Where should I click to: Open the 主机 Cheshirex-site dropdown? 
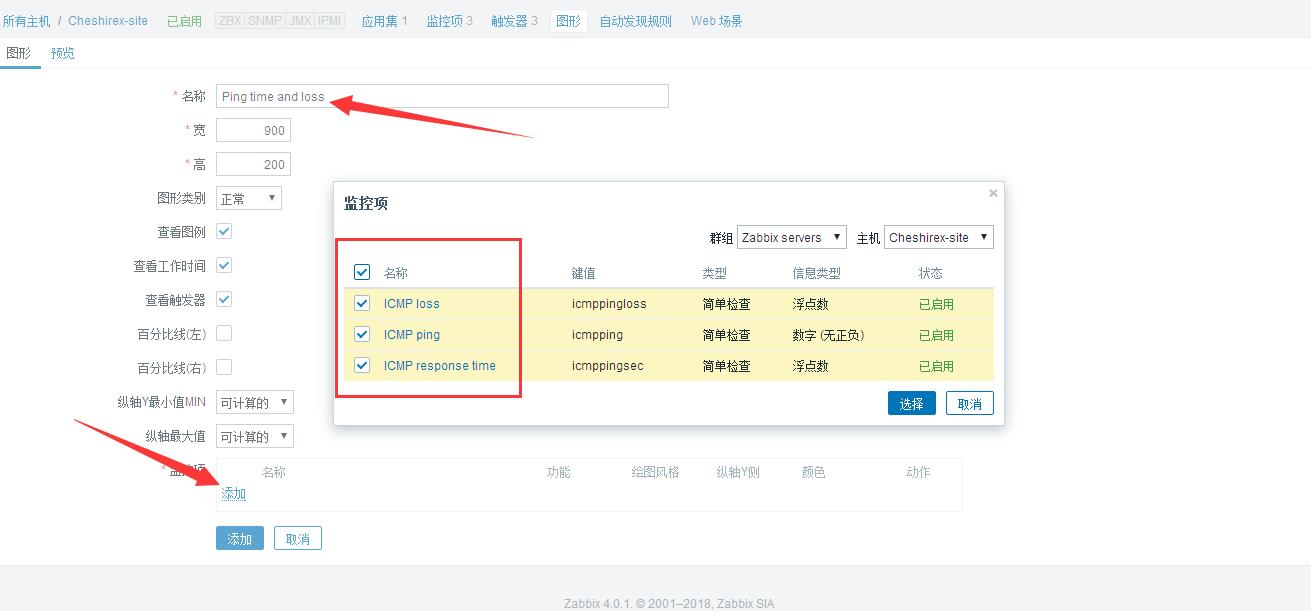[x=939, y=237]
